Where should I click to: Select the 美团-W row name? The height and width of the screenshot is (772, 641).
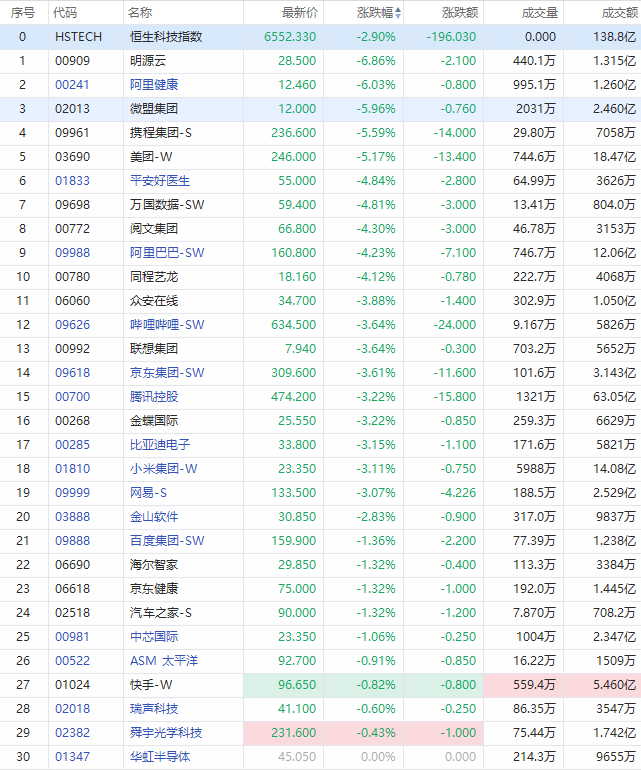click(151, 157)
